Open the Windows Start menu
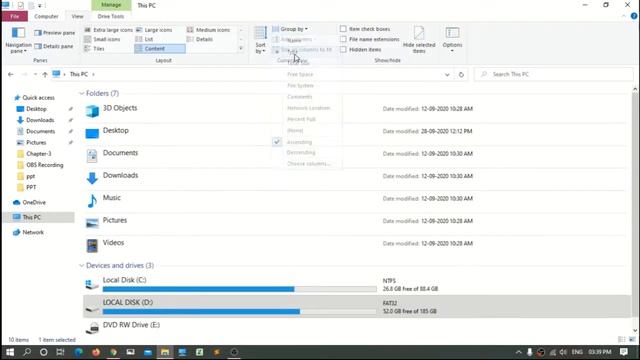The width and height of the screenshot is (640, 360). click(10, 352)
